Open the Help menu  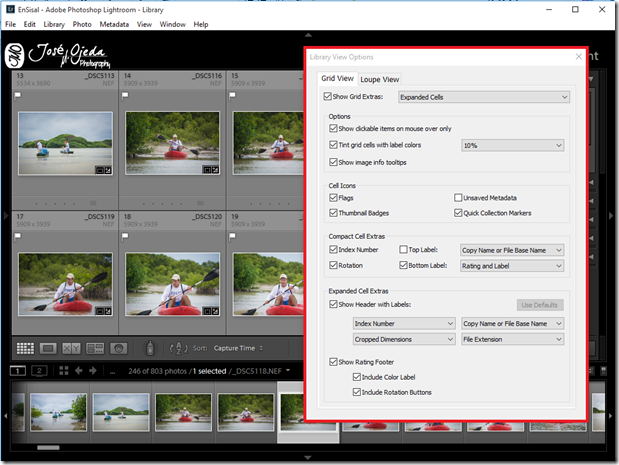(x=201, y=24)
